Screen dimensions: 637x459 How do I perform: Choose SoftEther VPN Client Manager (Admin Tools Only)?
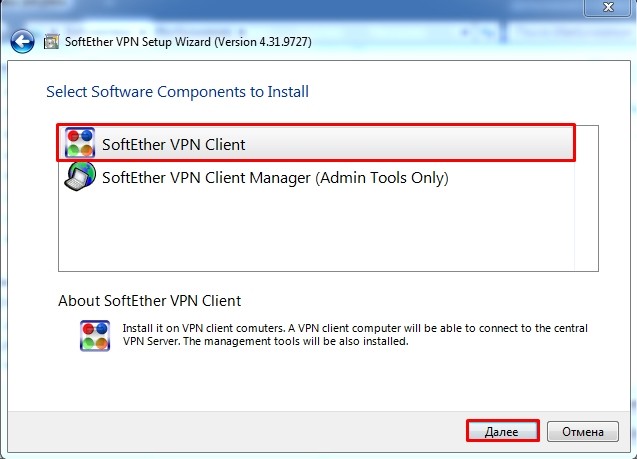coord(316,178)
